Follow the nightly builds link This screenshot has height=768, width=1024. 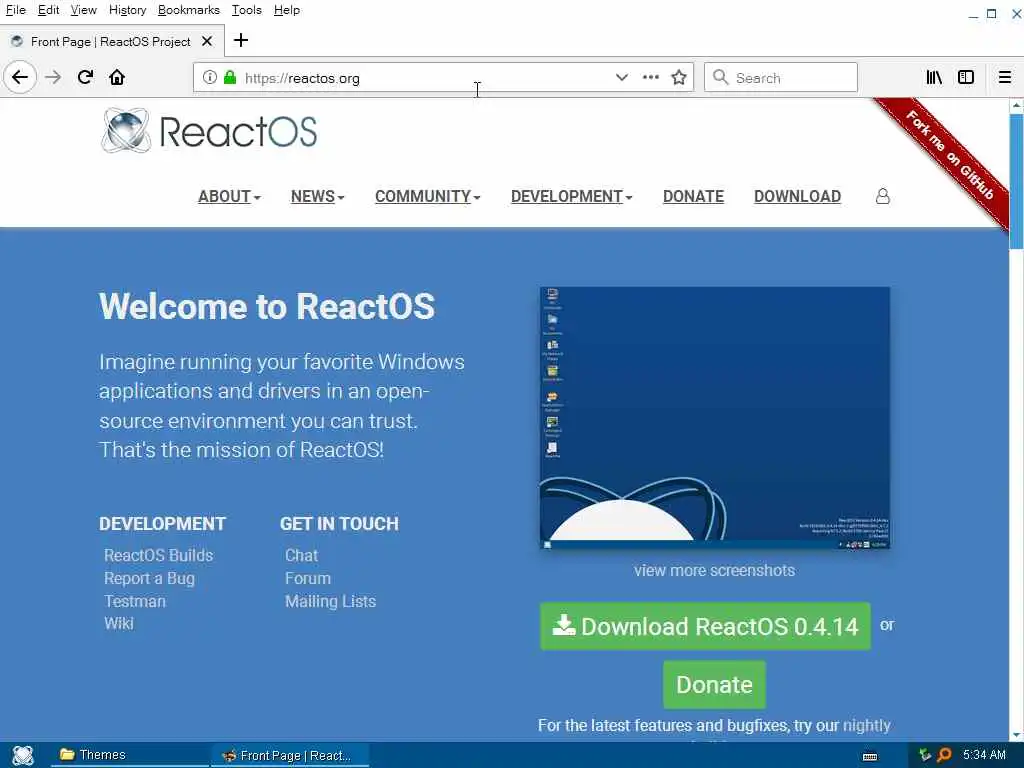[x=867, y=726]
